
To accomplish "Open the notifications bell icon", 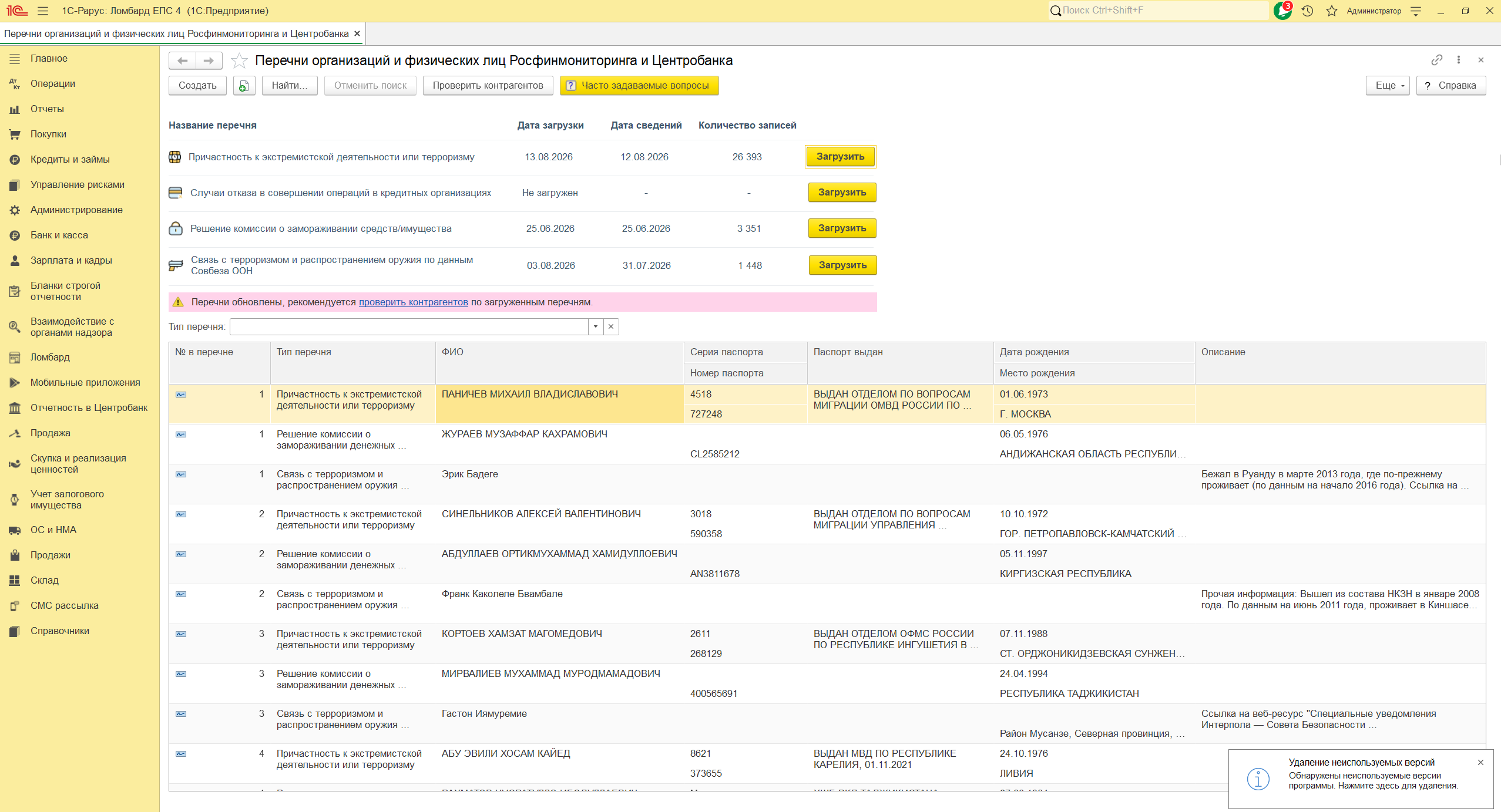I will [1282, 11].
